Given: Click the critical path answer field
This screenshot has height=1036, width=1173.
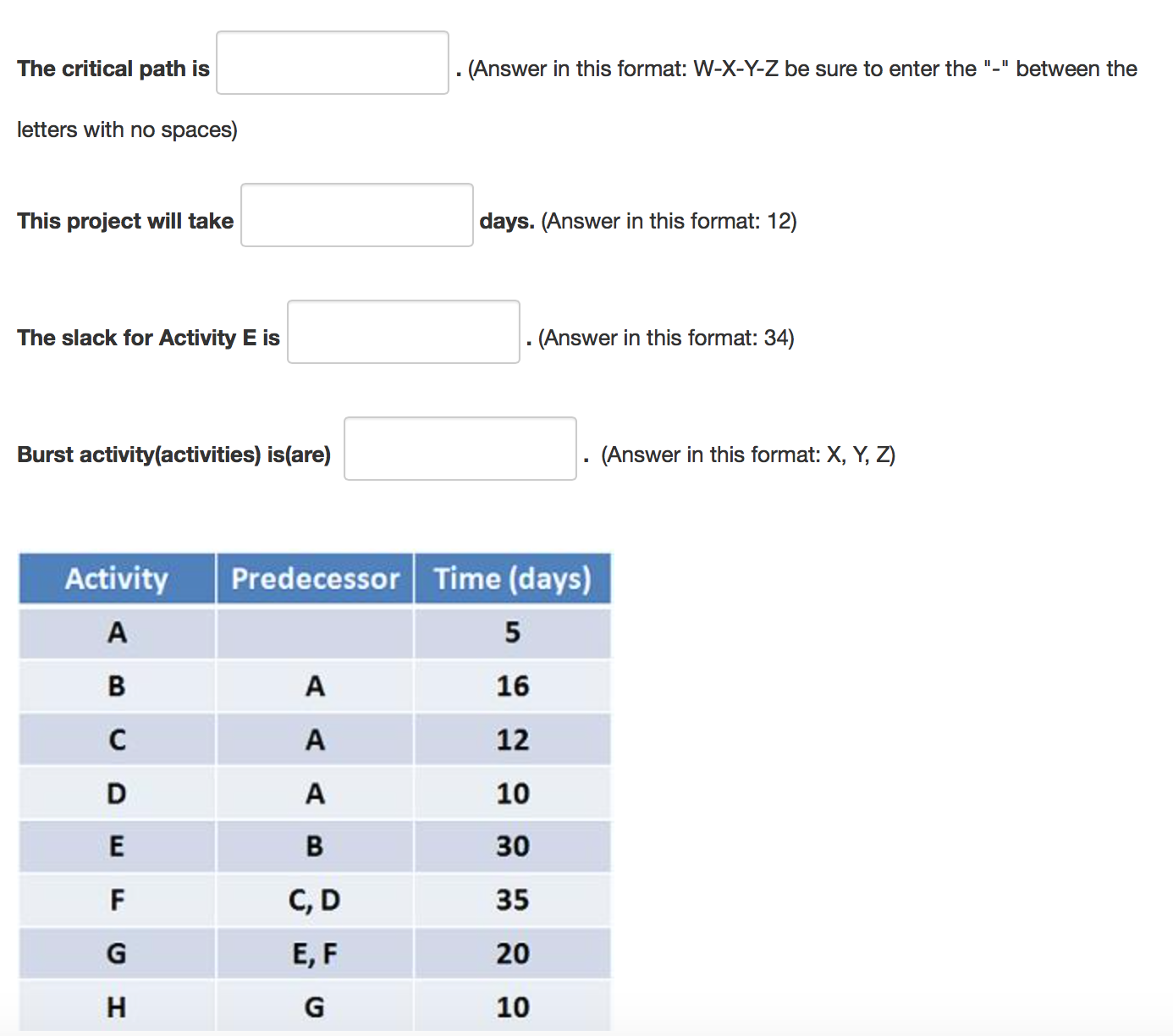Looking at the screenshot, I should [x=333, y=63].
